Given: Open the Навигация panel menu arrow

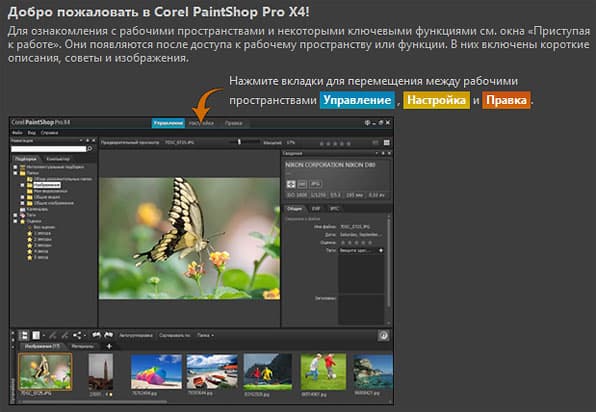Looking at the screenshot, I should point(81,141).
